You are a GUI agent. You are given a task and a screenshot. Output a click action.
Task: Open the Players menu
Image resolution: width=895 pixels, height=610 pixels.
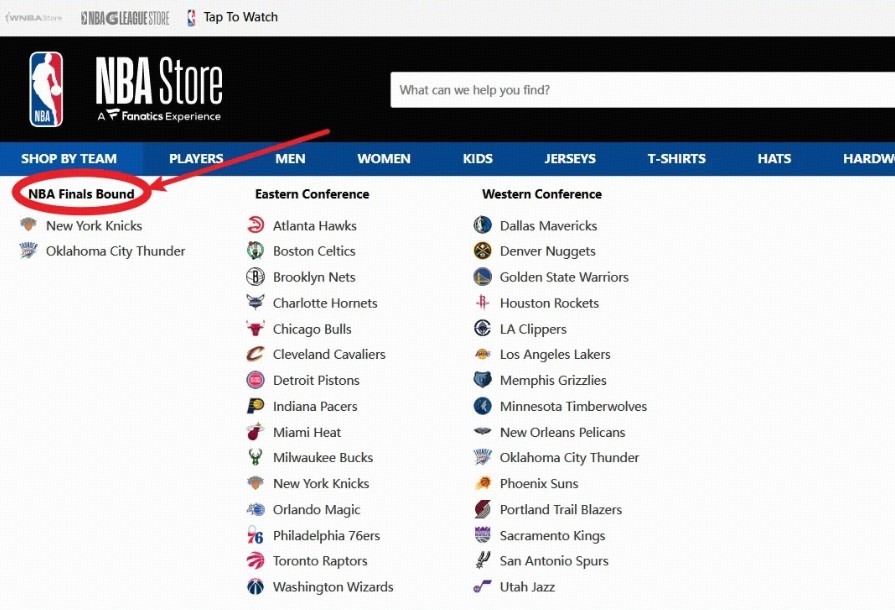coord(196,159)
